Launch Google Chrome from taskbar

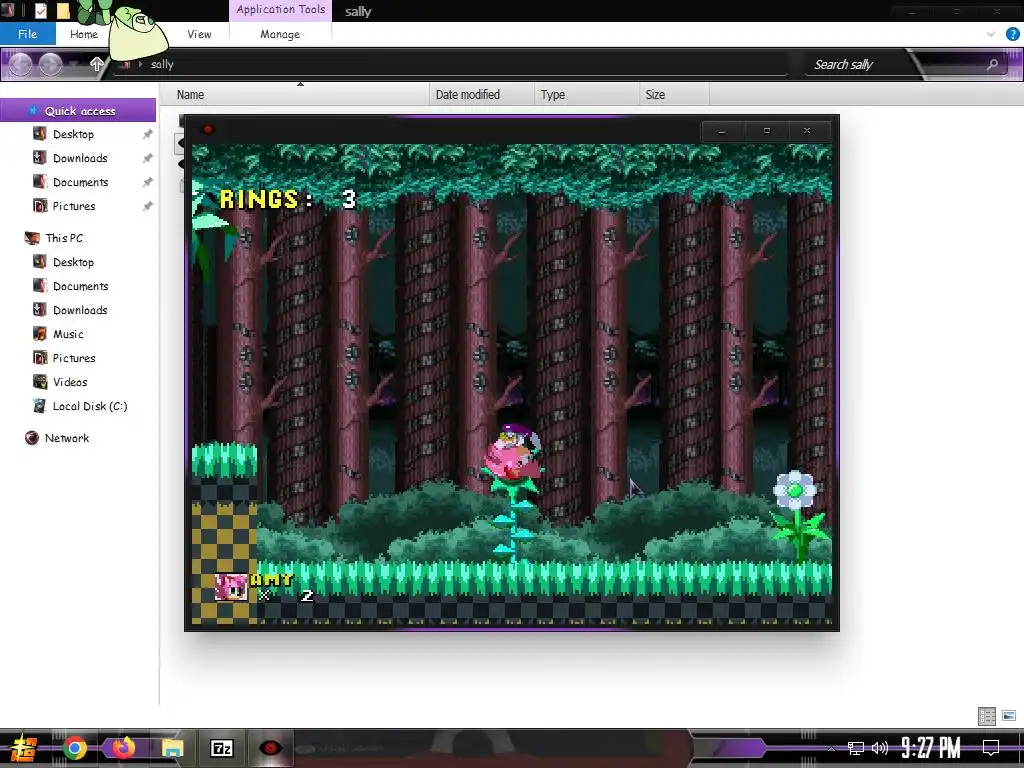point(74,748)
